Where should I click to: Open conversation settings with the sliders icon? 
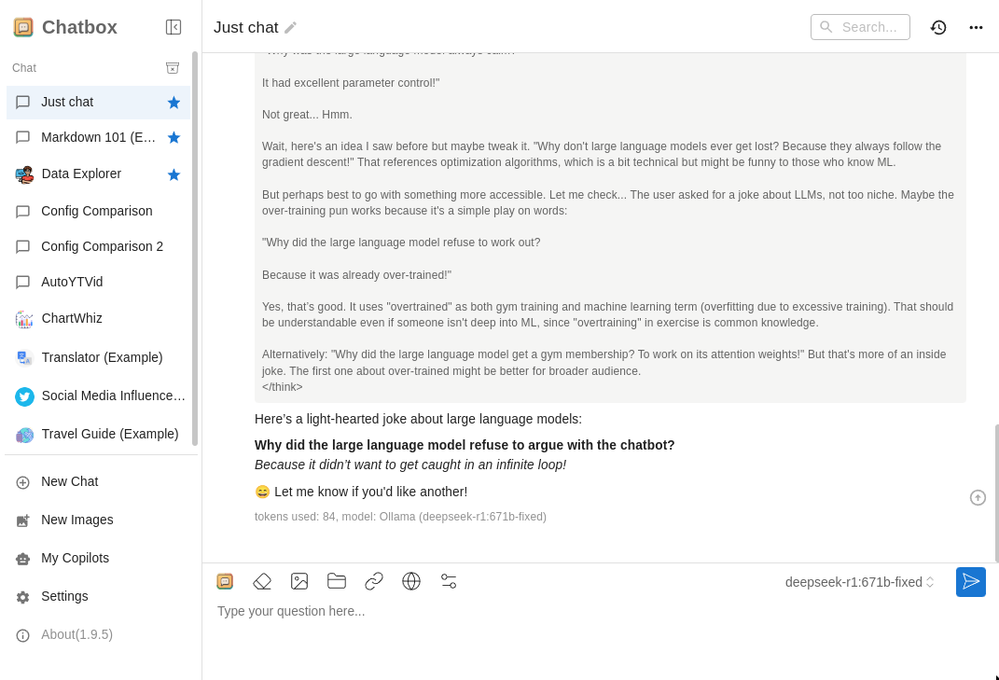click(x=449, y=581)
